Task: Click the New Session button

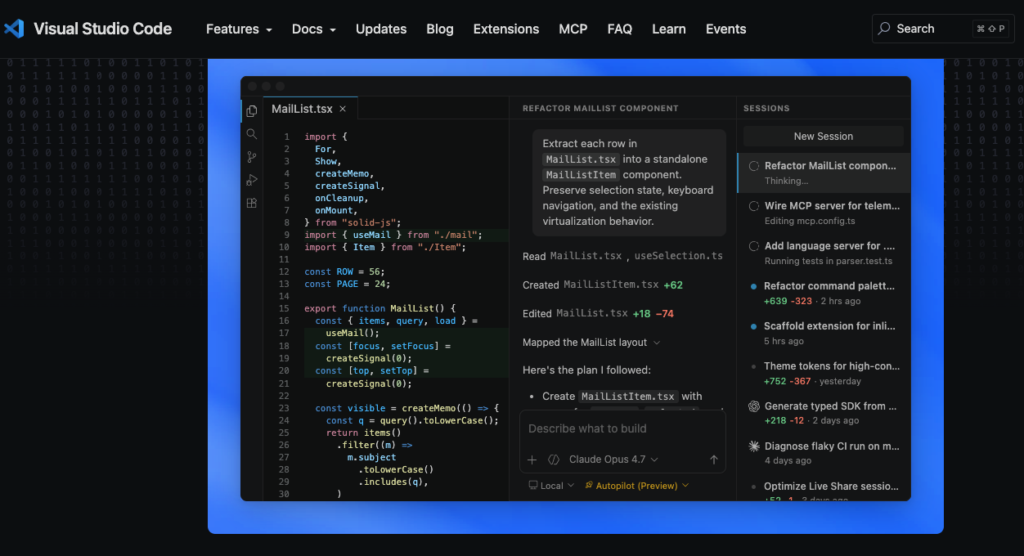Action: click(x=823, y=137)
